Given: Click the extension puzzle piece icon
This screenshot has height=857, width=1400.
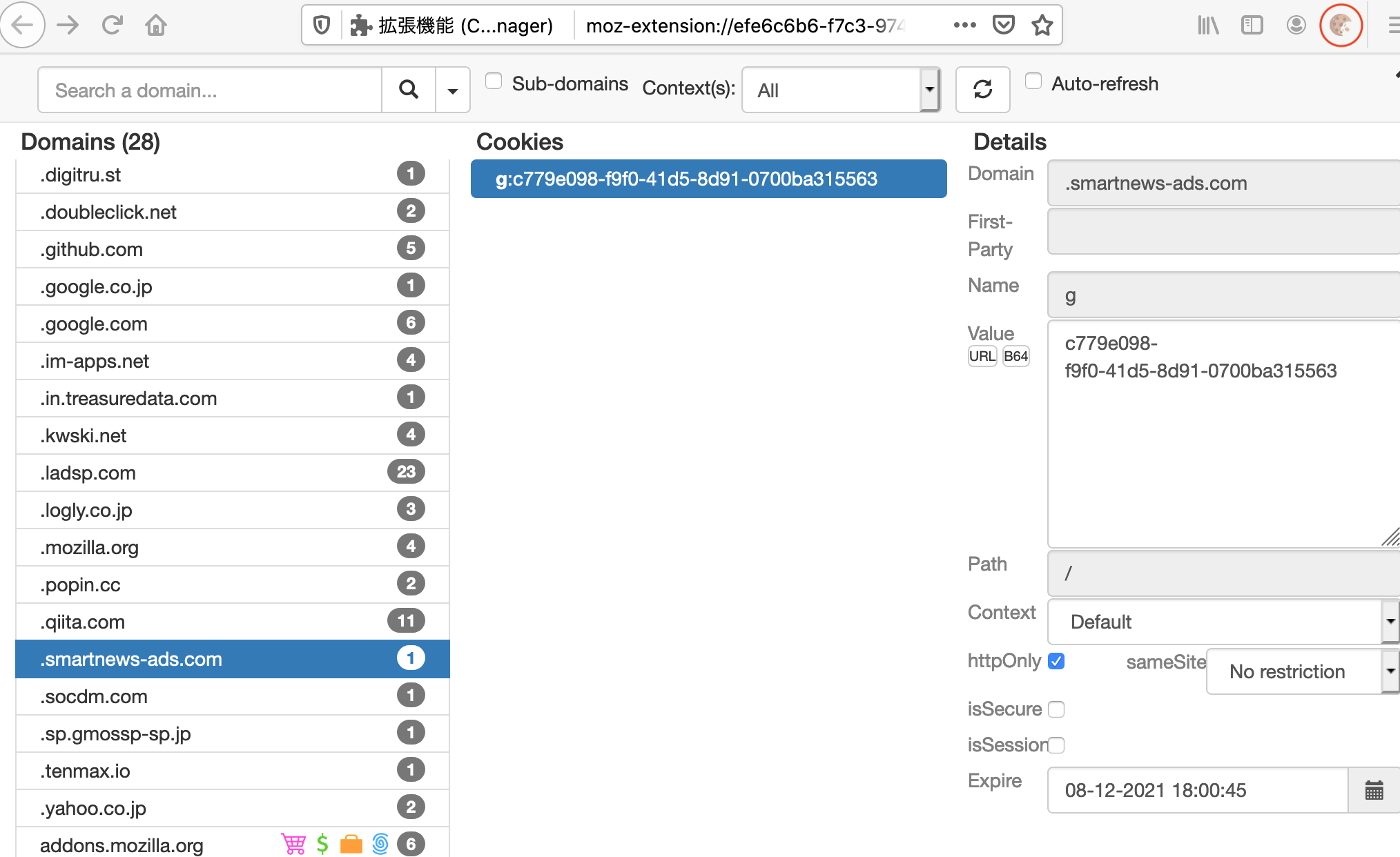Looking at the screenshot, I should [360, 26].
